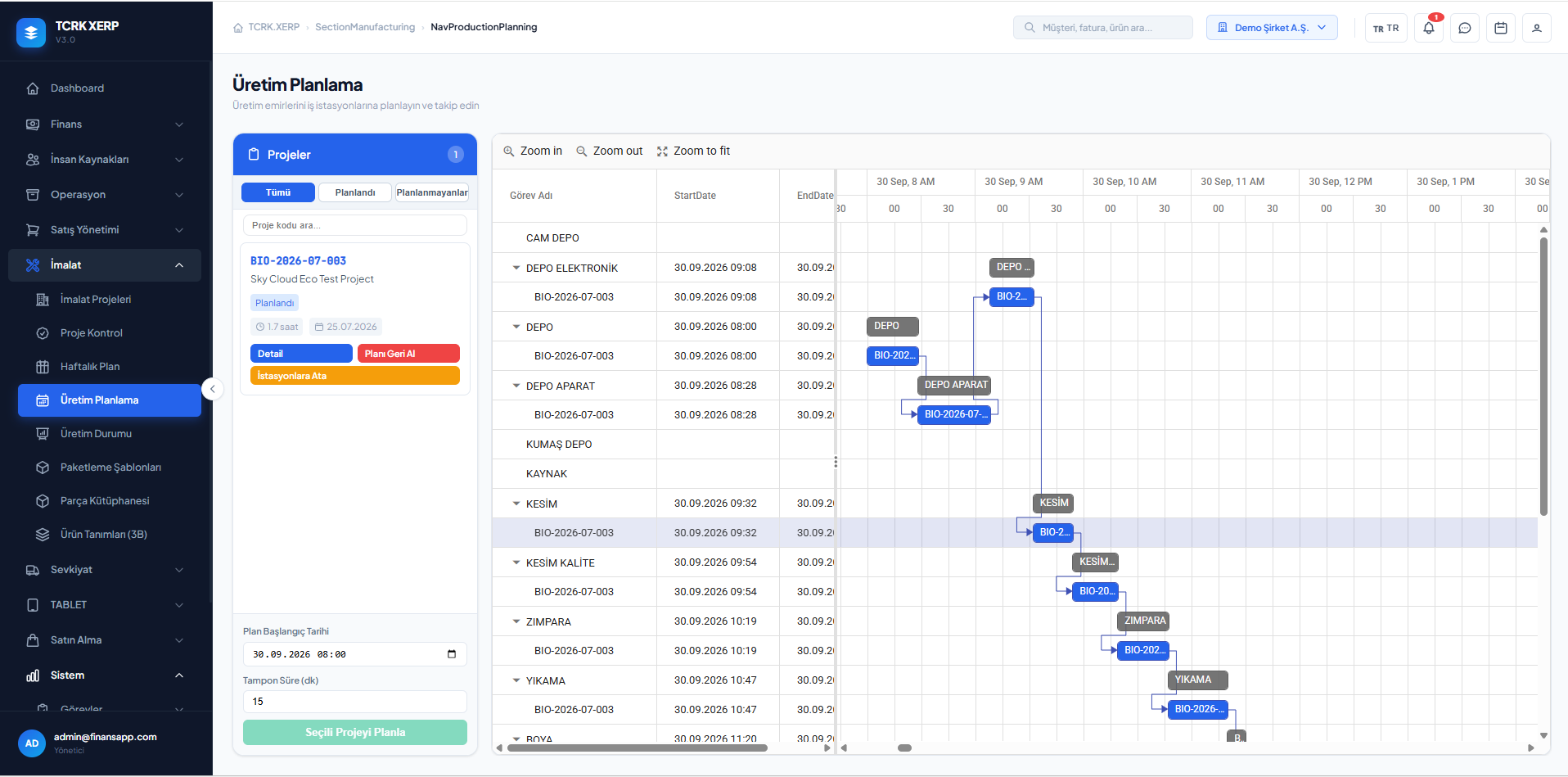Select the Planlandı filter tab

[x=355, y=192]
